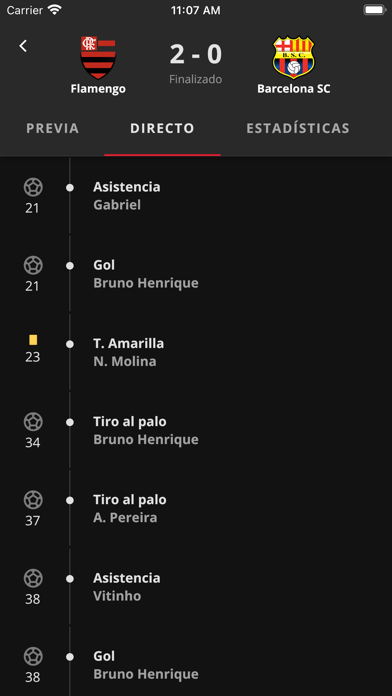
Task: Select A. Pereira's Tiro al palo entry
Action: pos(196,509)
